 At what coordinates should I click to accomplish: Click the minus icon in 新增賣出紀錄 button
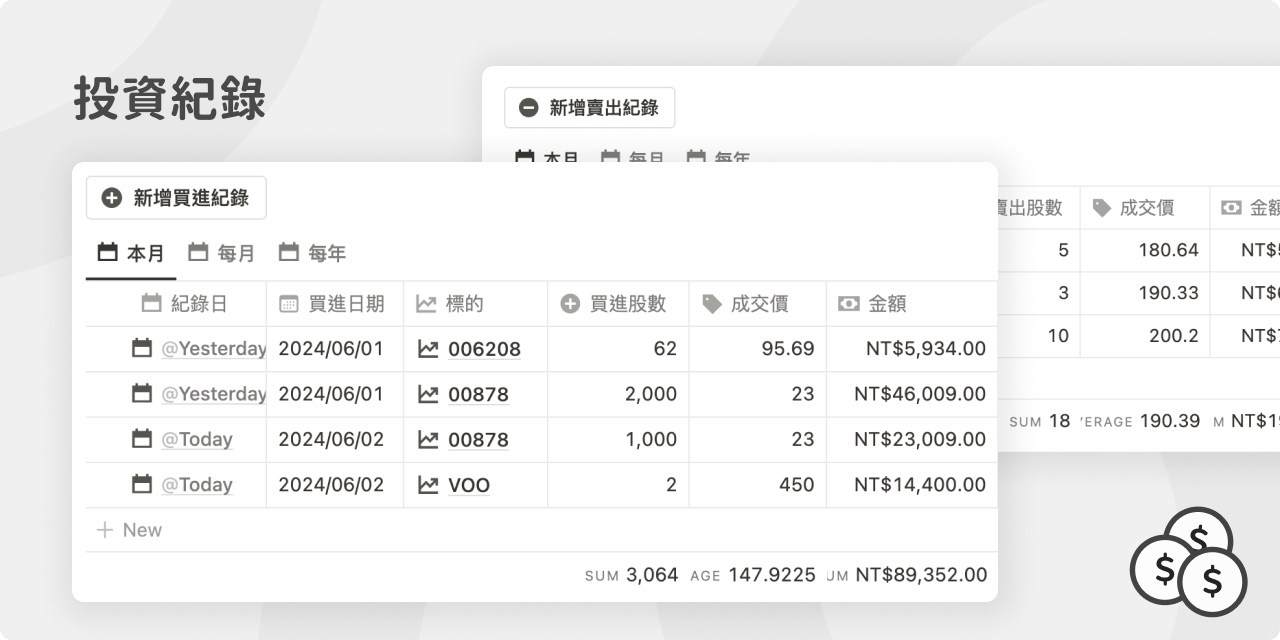[529, 108]
